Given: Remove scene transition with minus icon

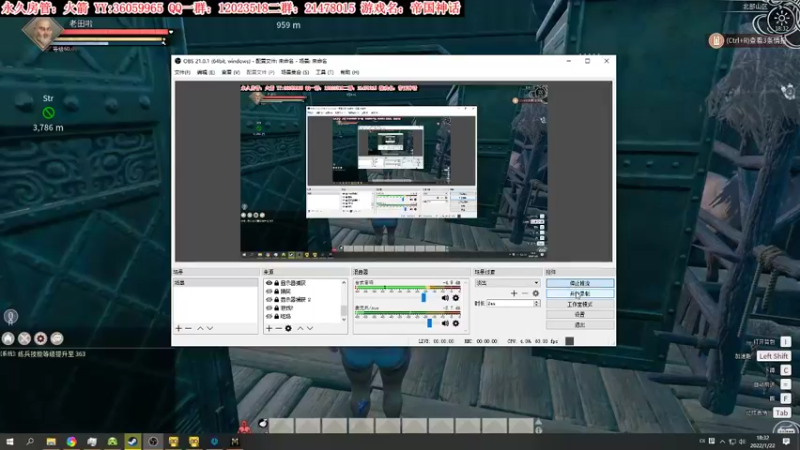Looking at the screenshot, I should (524, 293).
